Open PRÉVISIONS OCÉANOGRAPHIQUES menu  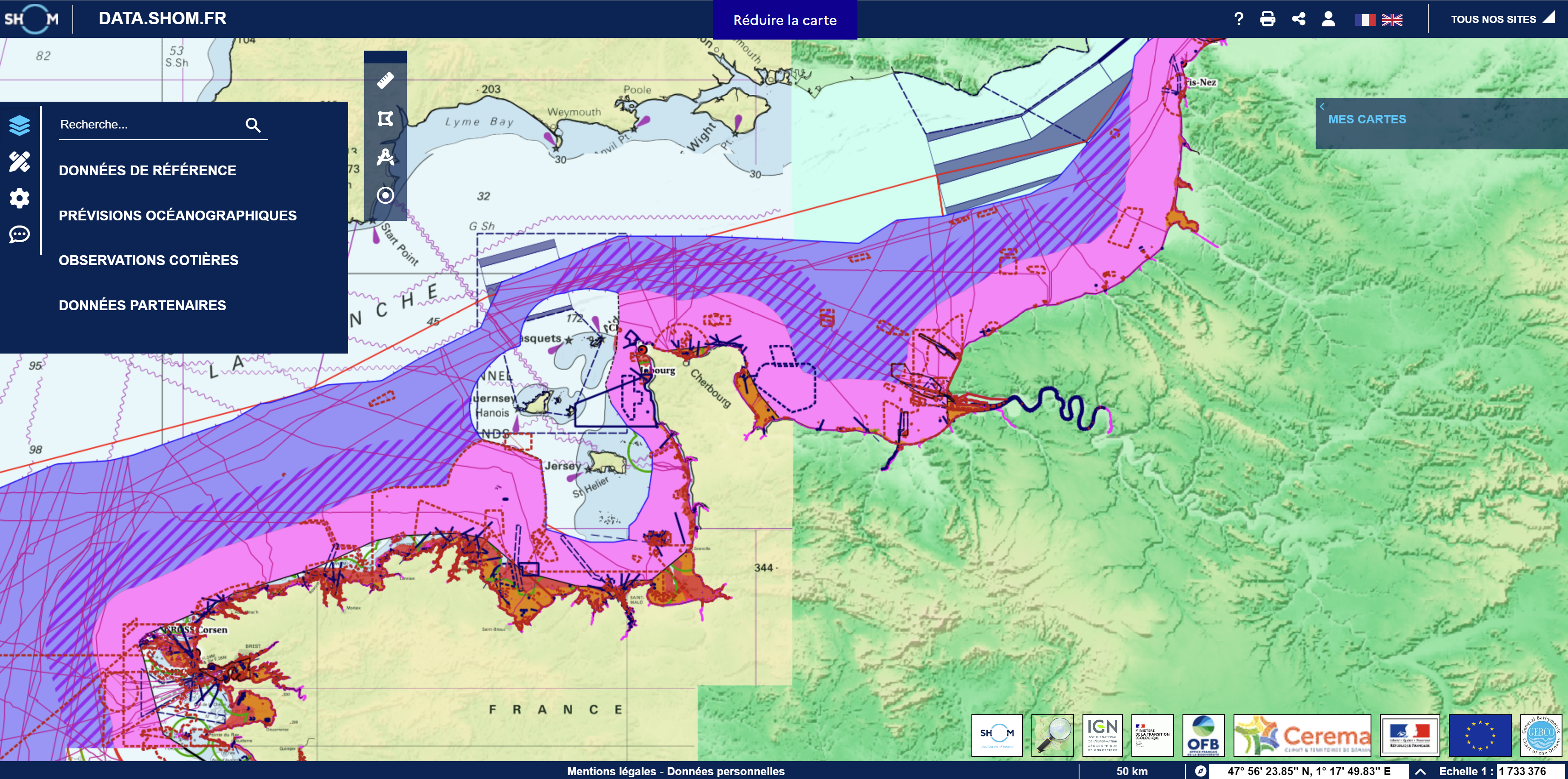[x=177, y=215]
